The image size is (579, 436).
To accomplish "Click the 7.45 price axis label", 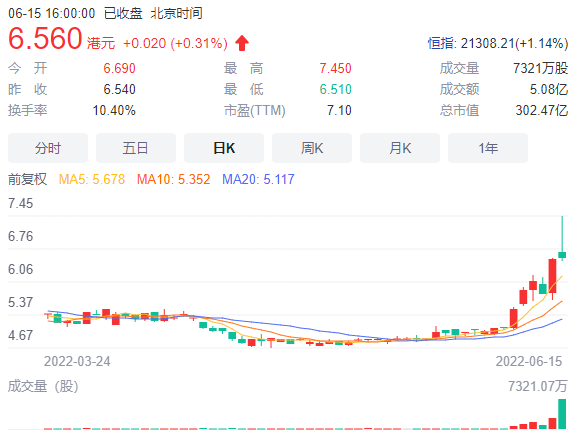I will coord(21,203).
